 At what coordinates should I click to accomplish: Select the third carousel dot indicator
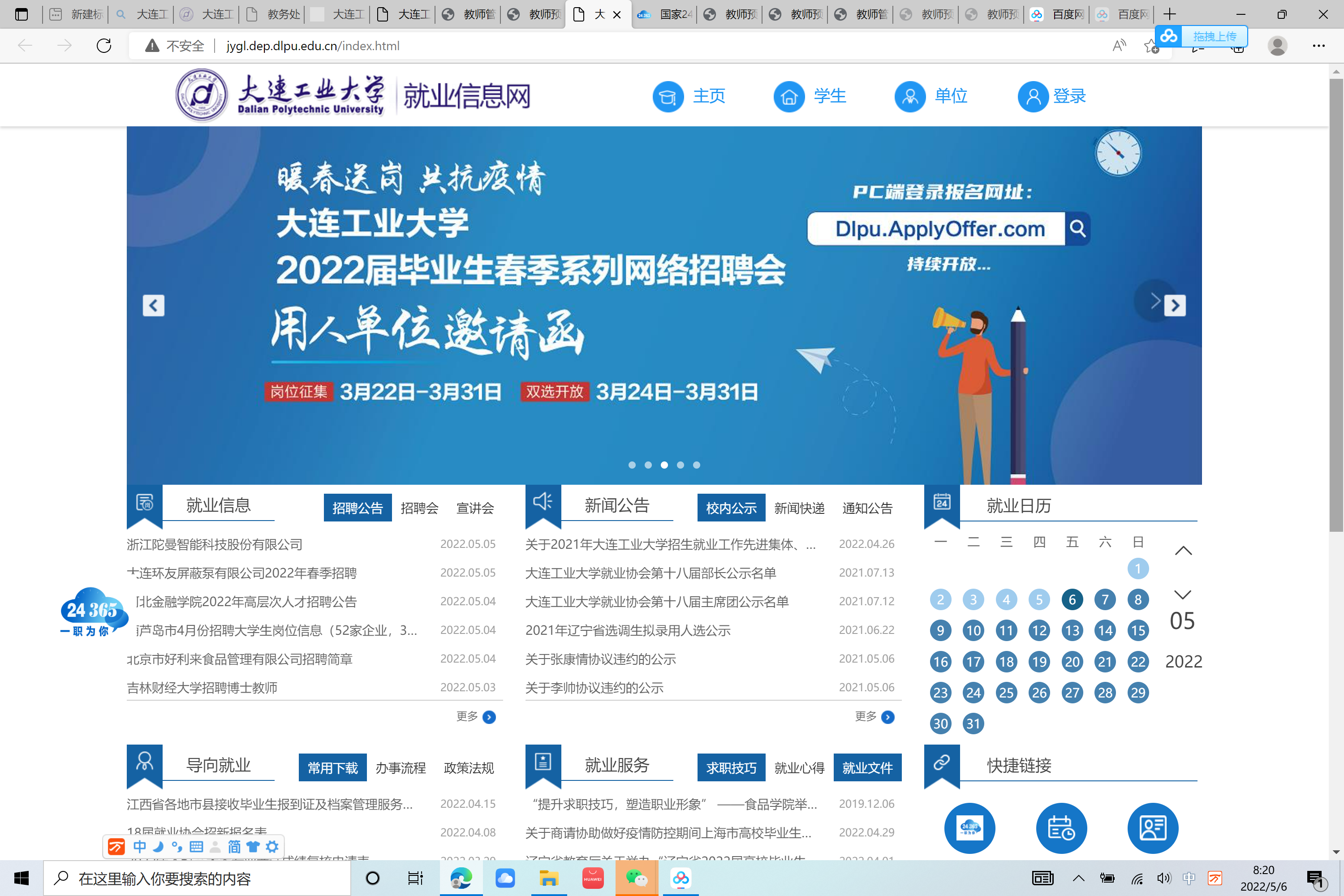click(x=664, y=465)
